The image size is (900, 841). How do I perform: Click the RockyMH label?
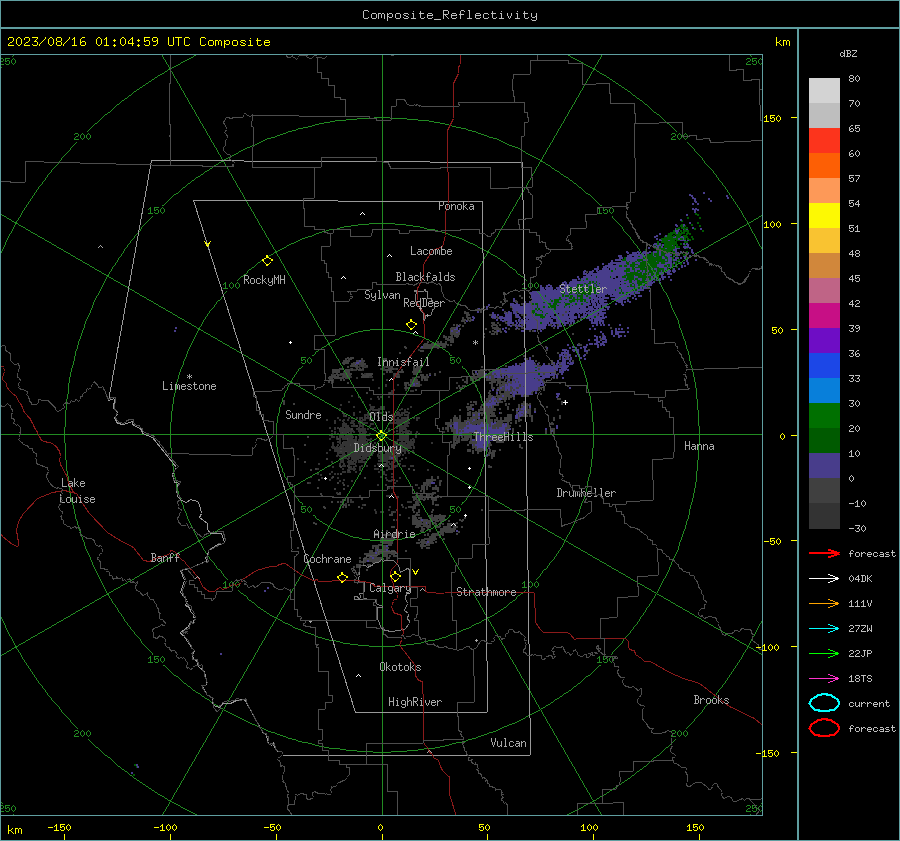pos(264,280)
